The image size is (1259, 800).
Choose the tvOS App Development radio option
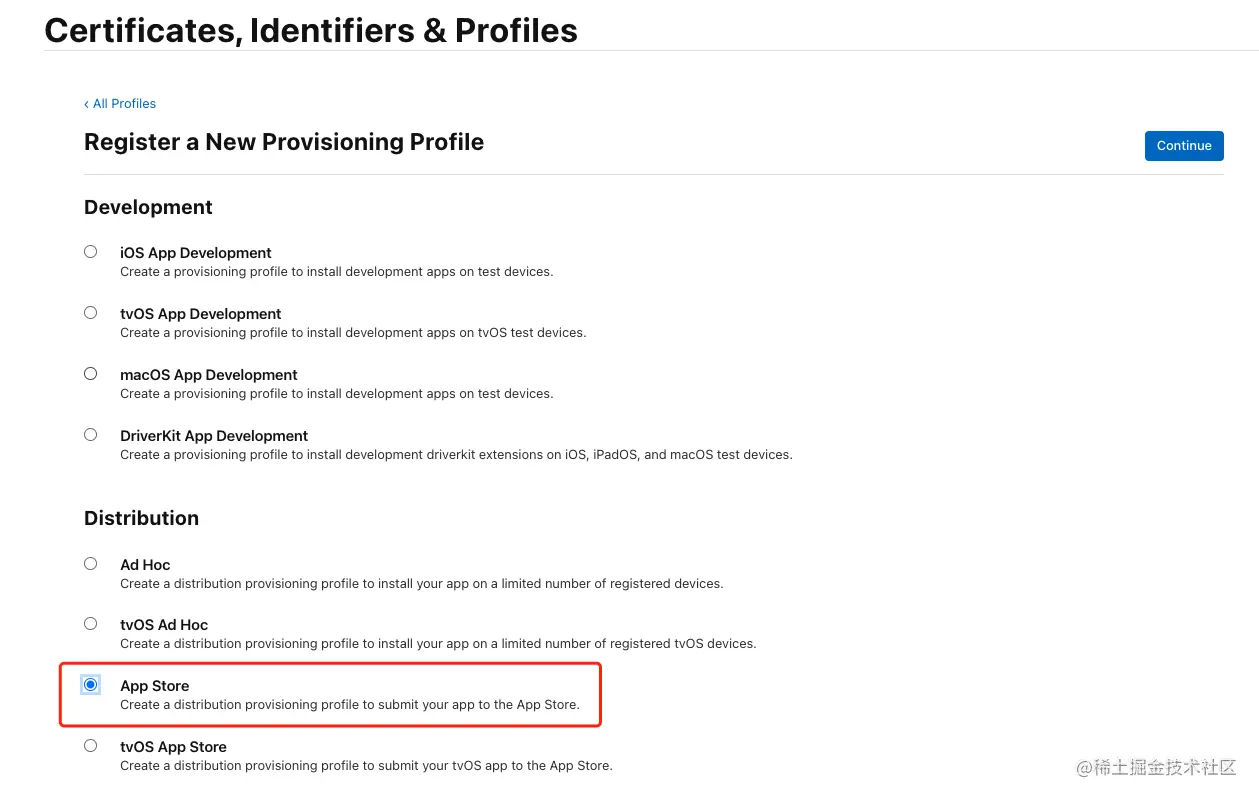(91, 313)
